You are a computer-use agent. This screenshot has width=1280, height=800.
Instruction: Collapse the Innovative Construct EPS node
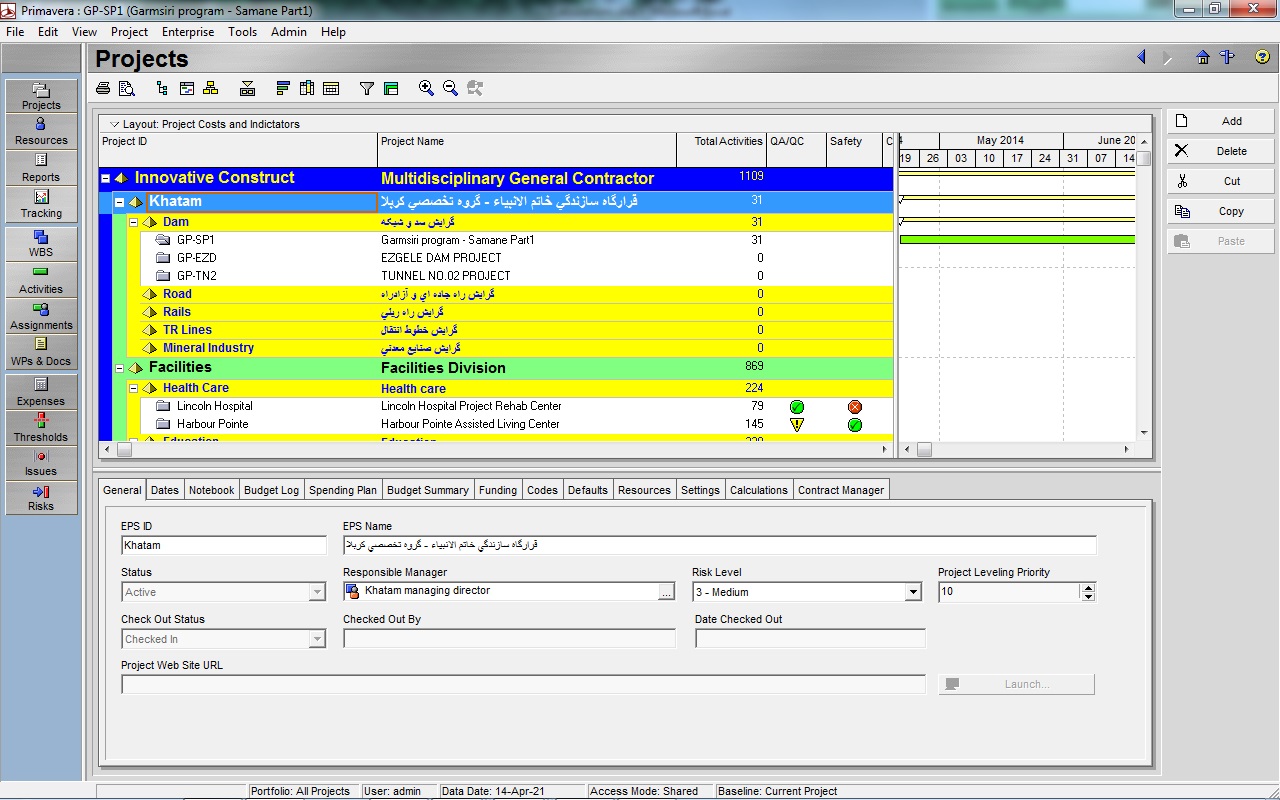(x=105, y=179)
